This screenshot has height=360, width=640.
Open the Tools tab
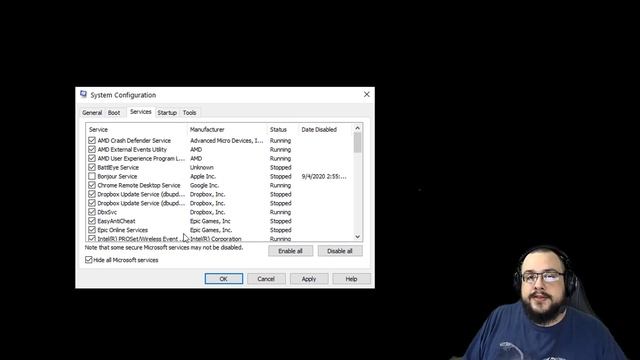point(189,113)
